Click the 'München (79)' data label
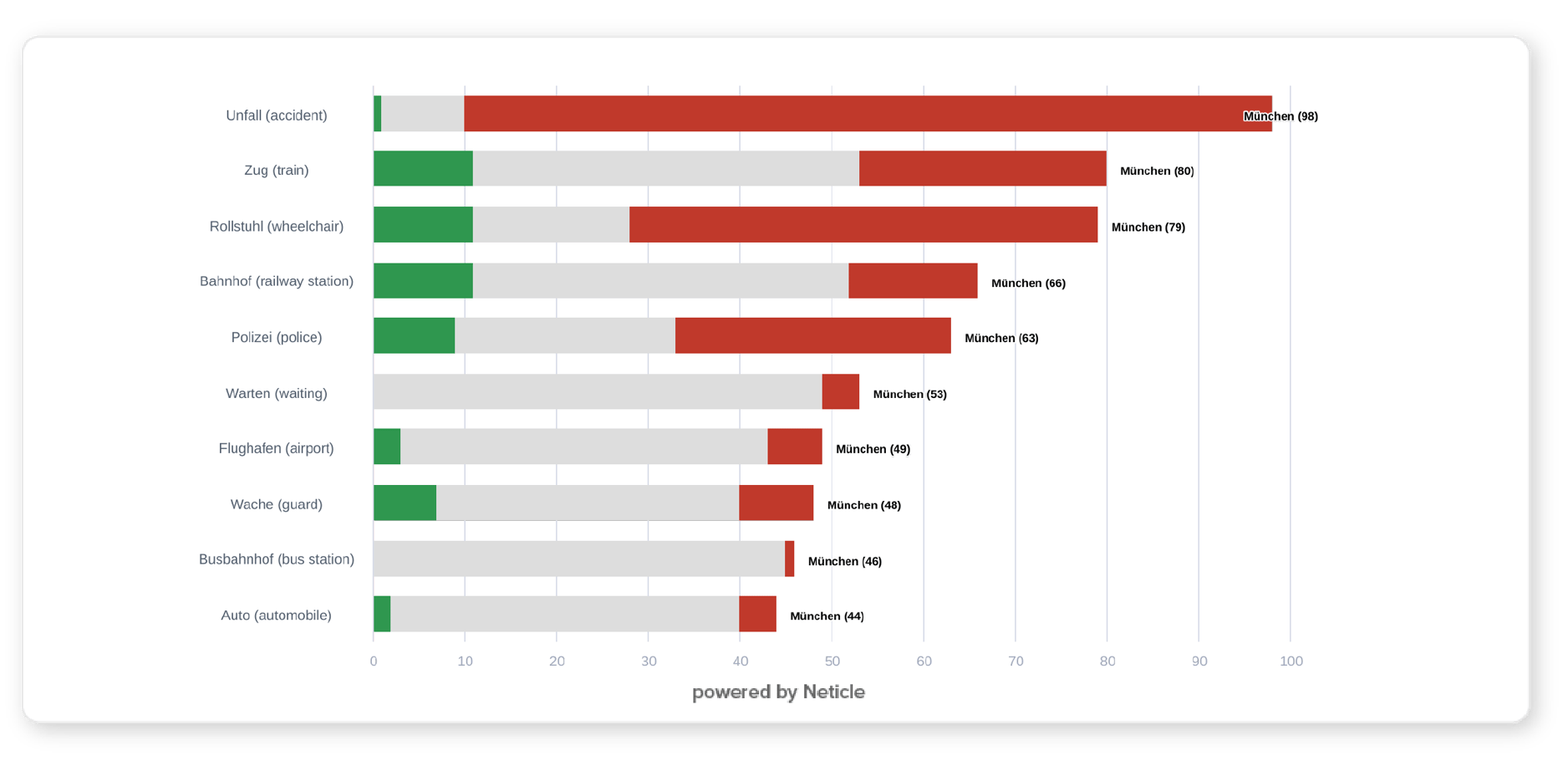The width and height of the screenshot is (1568, 766). click(x=1148, y=227)
